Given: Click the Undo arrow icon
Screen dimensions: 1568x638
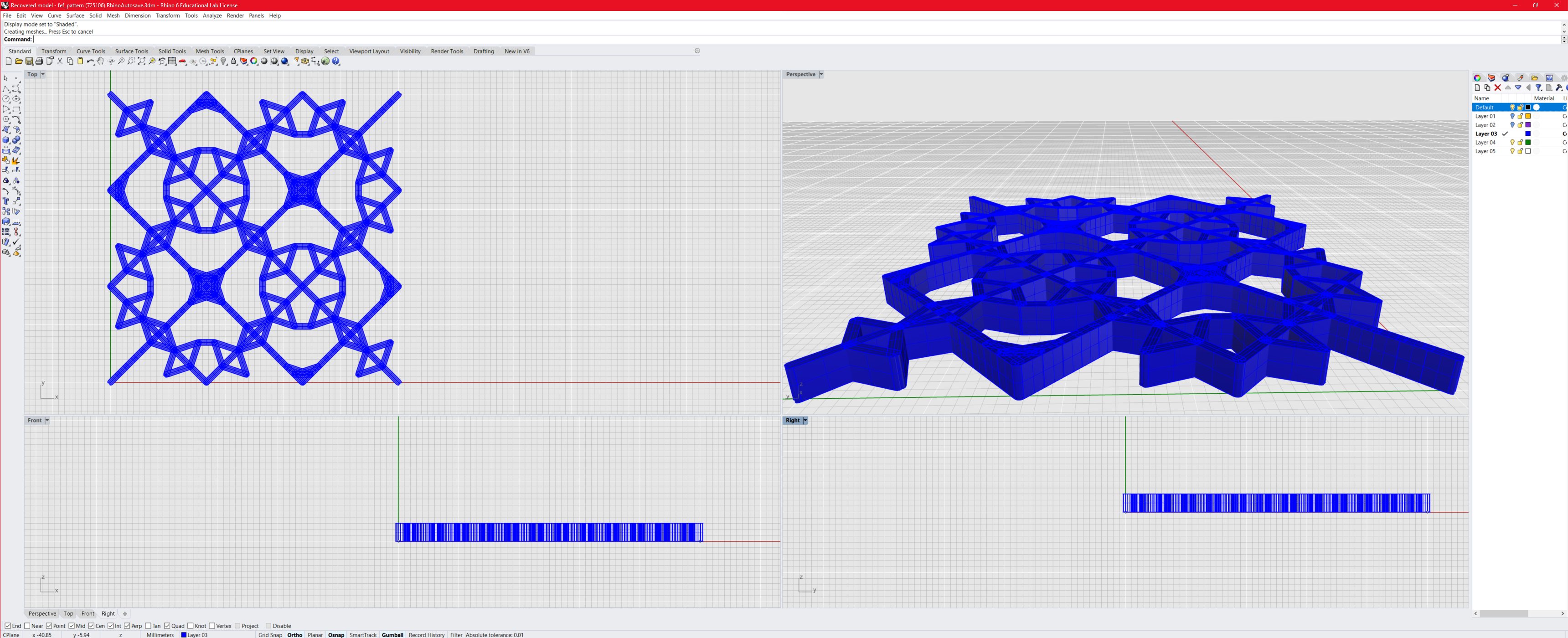Looking at the screenshot, I should (90, 62).
